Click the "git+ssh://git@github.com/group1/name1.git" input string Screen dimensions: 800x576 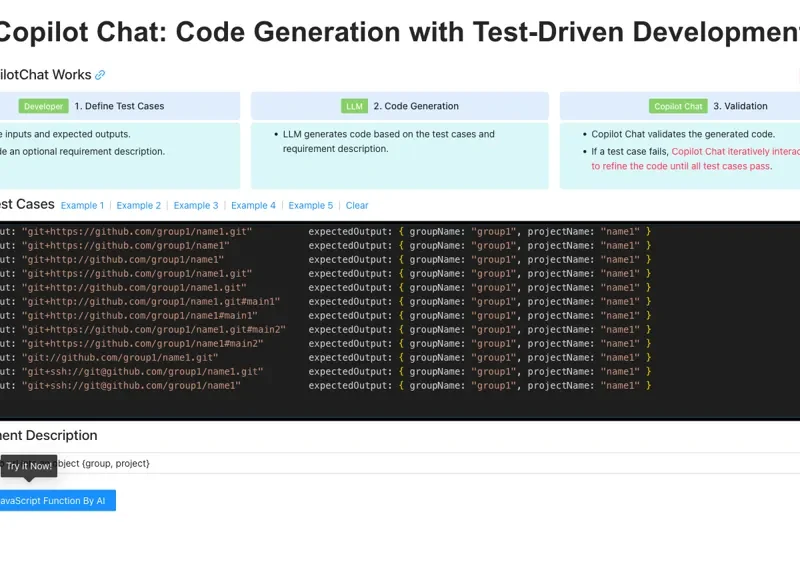(142, 371)
